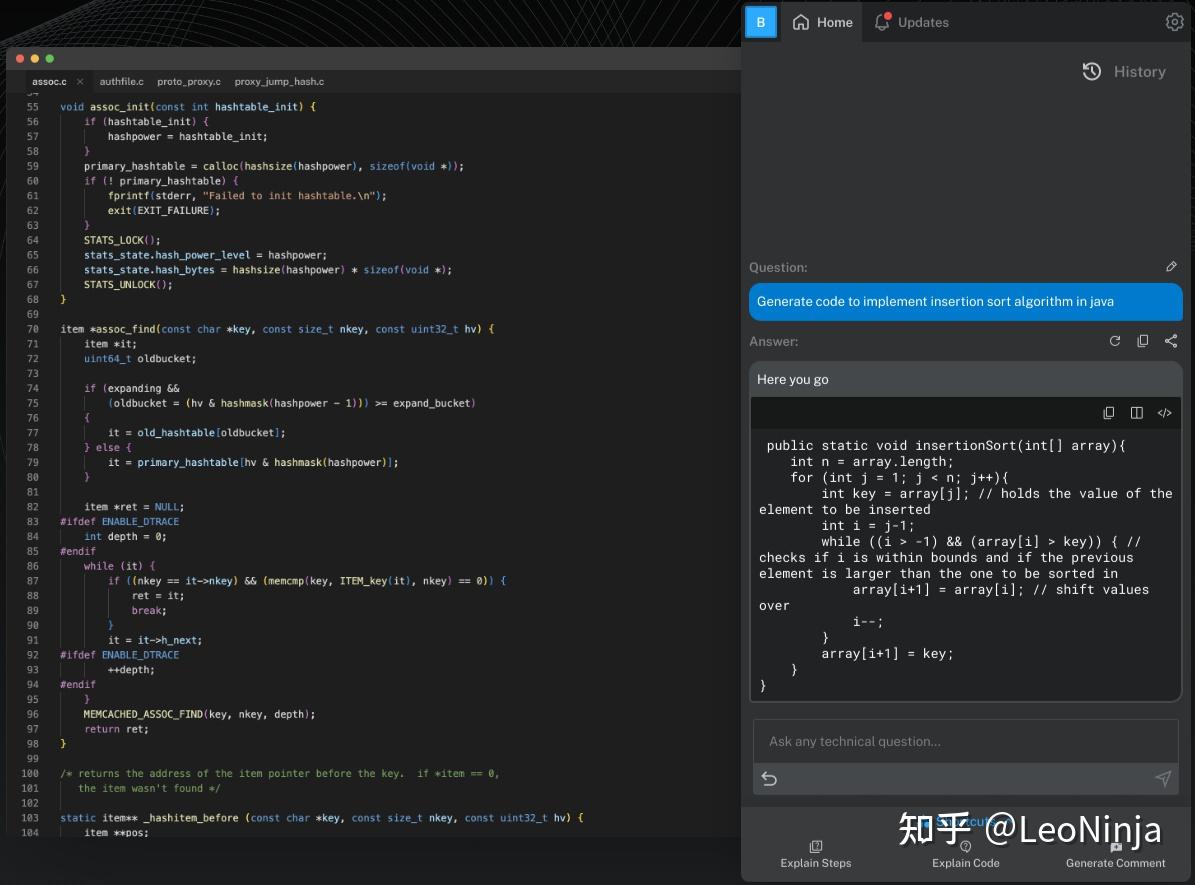
Task: Click insertionSort method signature in answer
Action: tap(946, 446)
